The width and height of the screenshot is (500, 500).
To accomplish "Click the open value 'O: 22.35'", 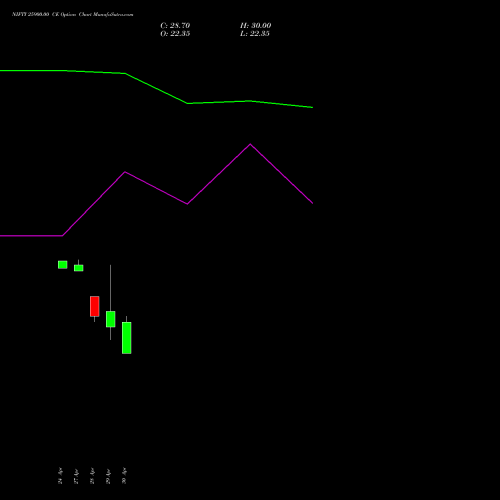I will coord(175,33).
